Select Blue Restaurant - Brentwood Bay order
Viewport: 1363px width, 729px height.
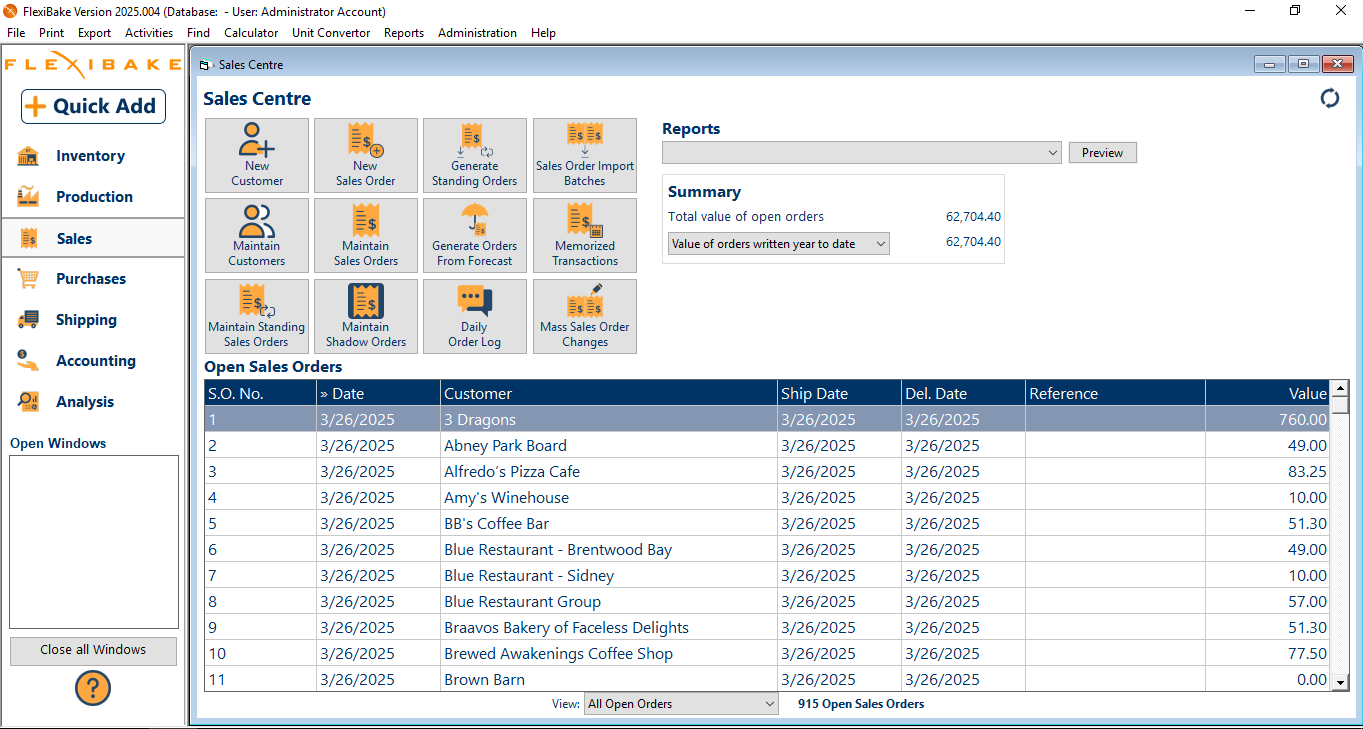pyautogui.click(x=768, y=549)
